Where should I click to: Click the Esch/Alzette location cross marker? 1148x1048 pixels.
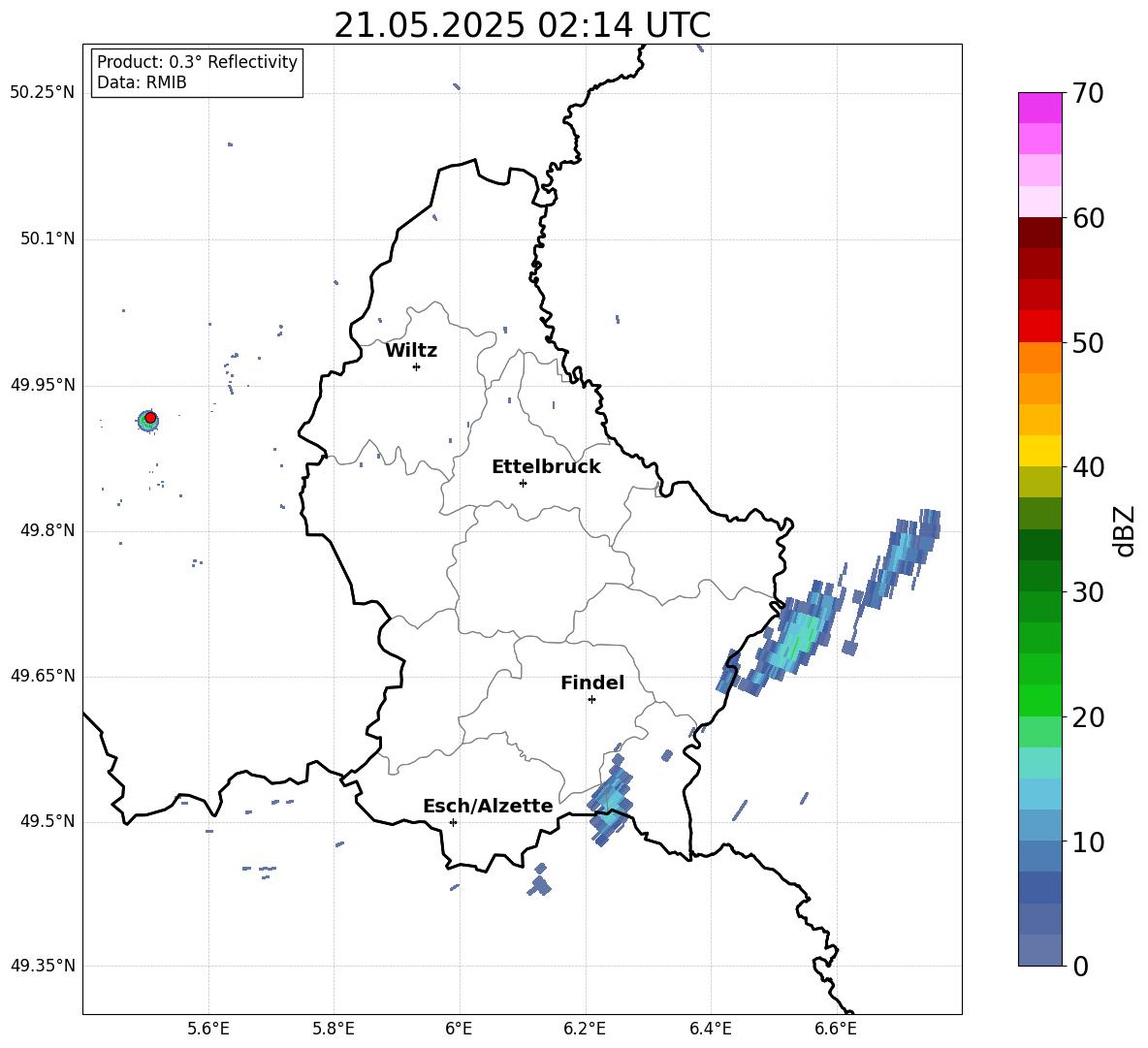tap(453, 822)
